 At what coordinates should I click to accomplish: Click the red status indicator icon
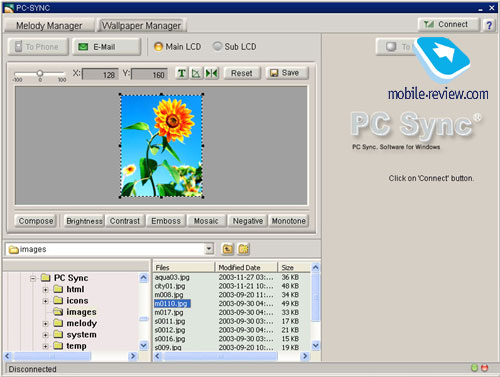pyautogui.click(x=485, y=368)
